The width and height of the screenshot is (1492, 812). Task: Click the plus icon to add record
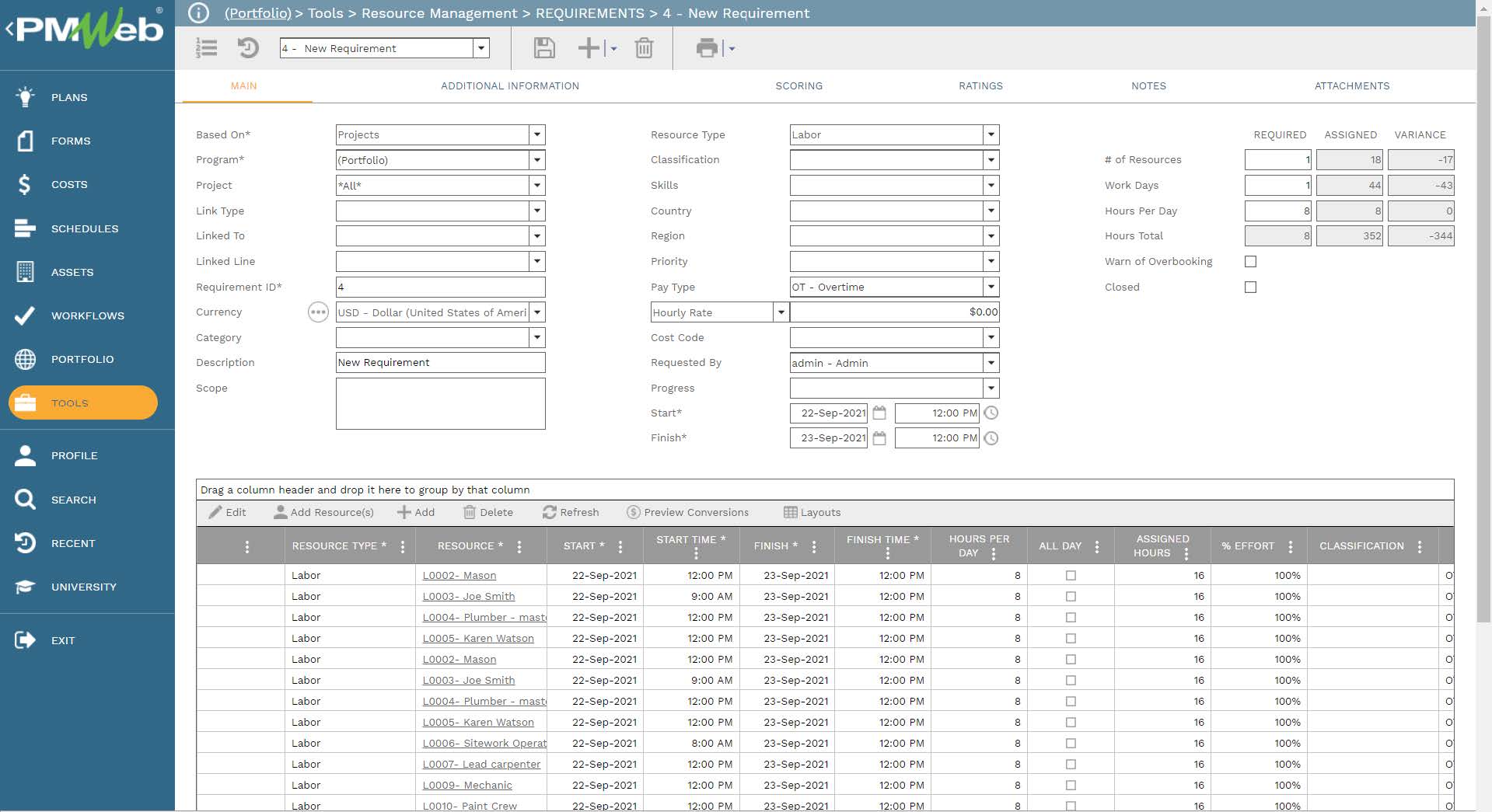[x=589, y=48]
